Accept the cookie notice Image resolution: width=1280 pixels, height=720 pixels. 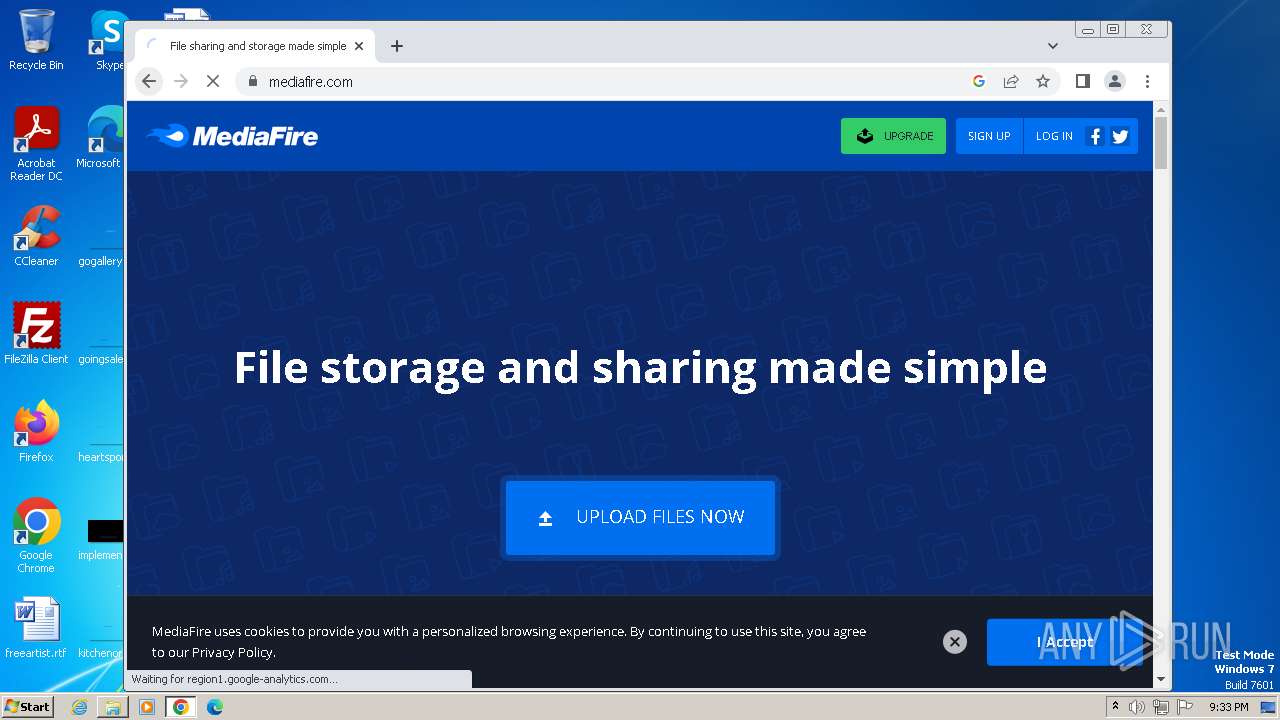coord(1065,642)
